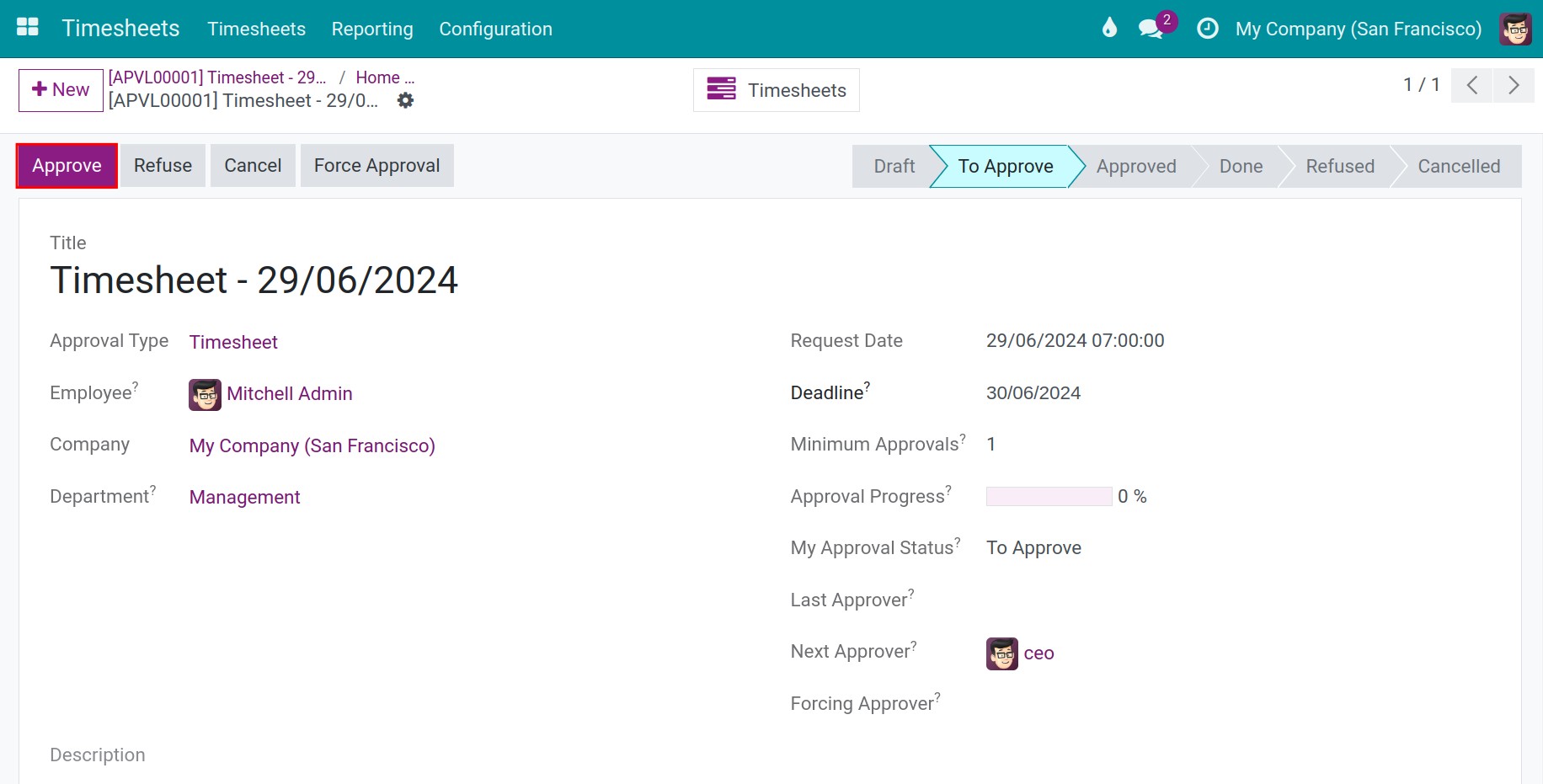
Task: Click the APVL00001 Timesheet breadcrumb link
Action: (217, 77)
